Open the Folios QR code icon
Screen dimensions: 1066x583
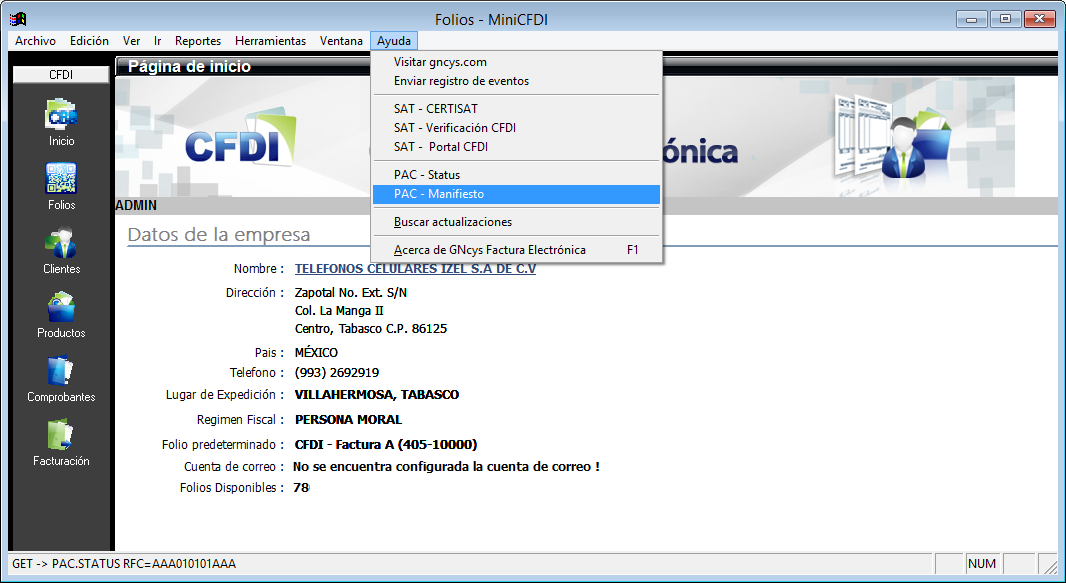pyautogui.click(x=61, y=178)
